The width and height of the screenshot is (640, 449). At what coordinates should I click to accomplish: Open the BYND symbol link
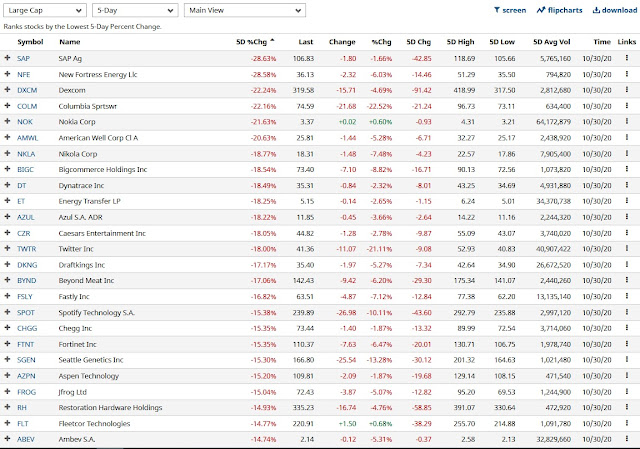27,280
